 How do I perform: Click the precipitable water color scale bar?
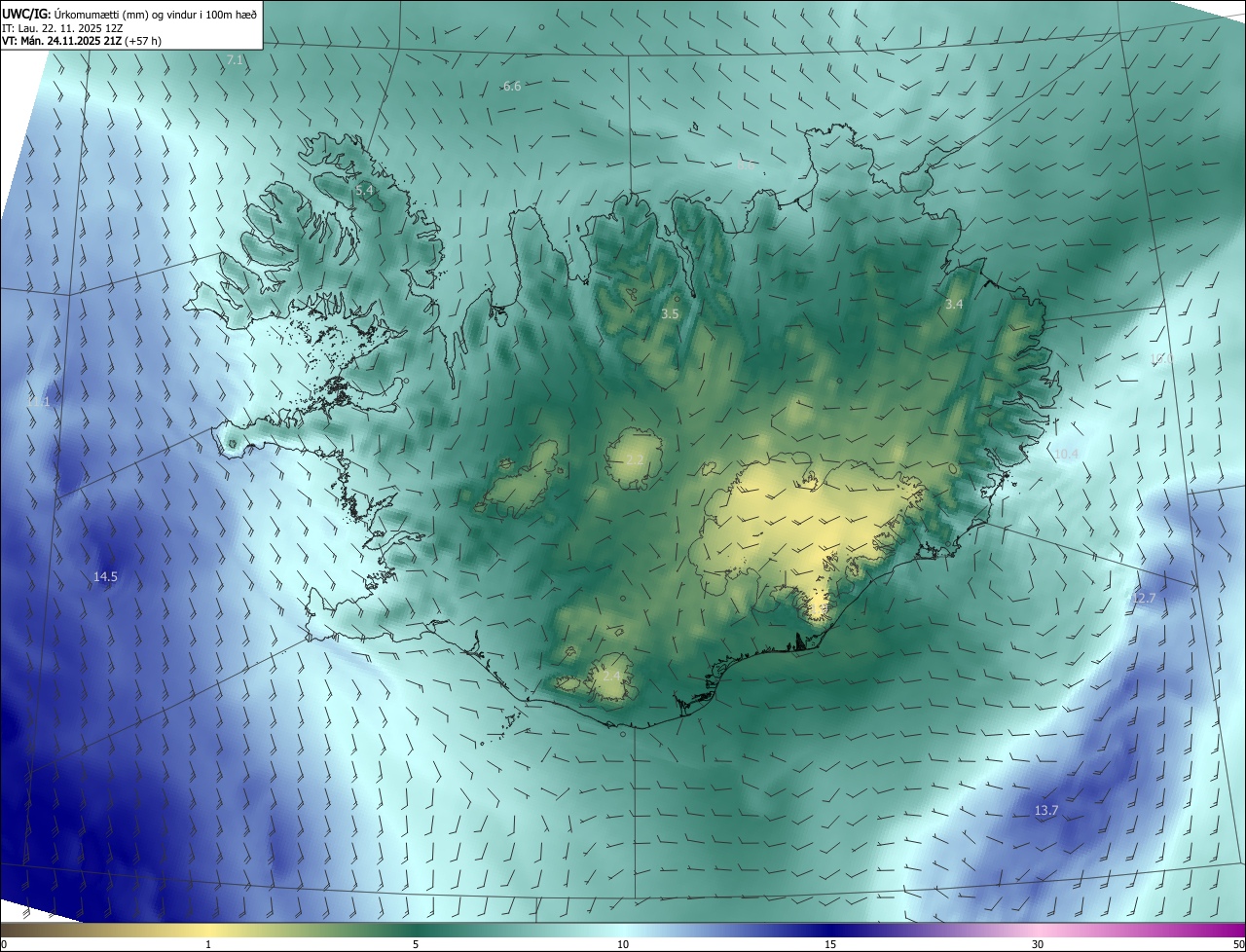pyautogui.click(x=623, y=930)
